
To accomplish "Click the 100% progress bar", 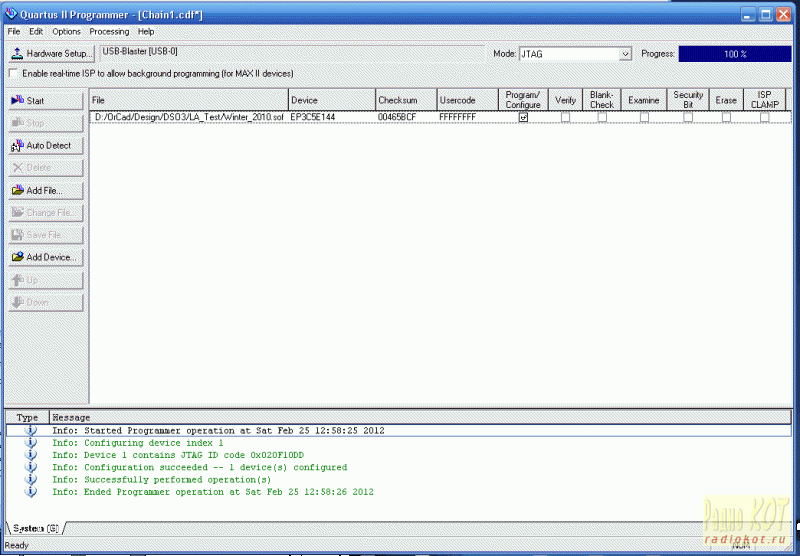I will tap(735, 54).
